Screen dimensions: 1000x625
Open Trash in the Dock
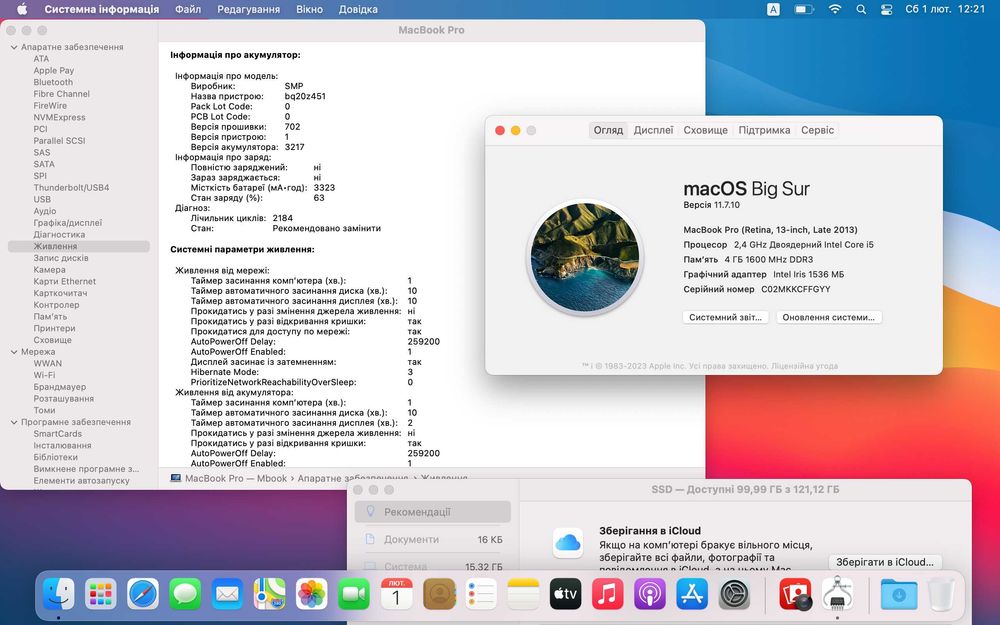941,594
